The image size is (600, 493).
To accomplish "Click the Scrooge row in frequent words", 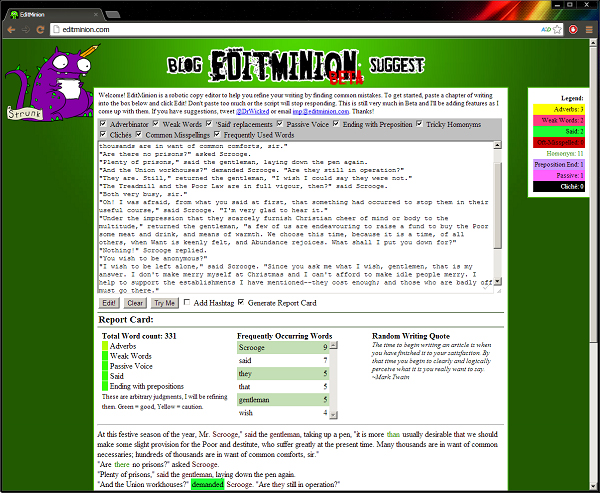I will coord(283,348).
